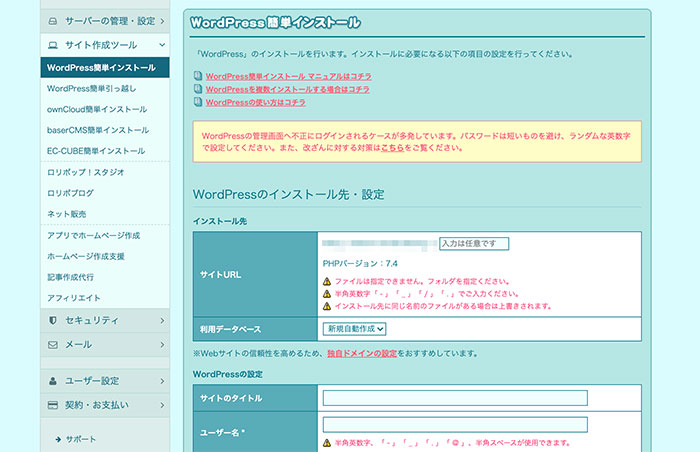Open WordPress簡単引っ越し menu item
700x452 pixels.
[92, 88]
